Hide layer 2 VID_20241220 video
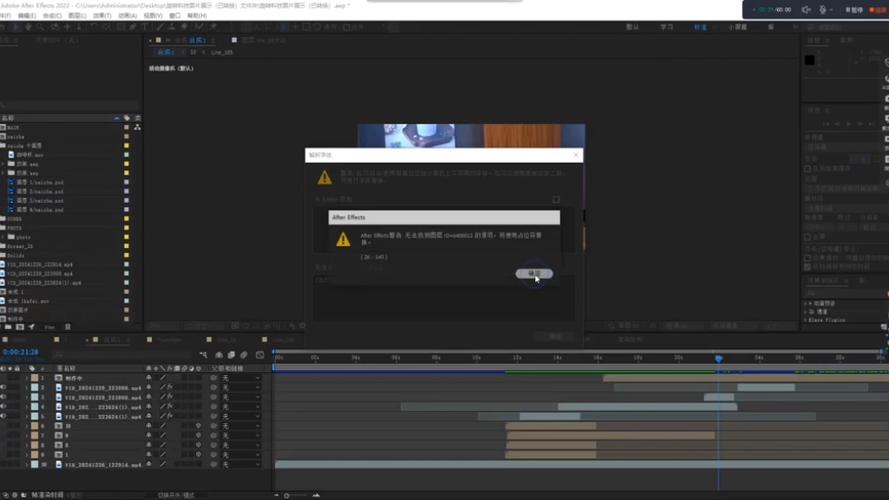Screen dimensions: 889x500 3,387
